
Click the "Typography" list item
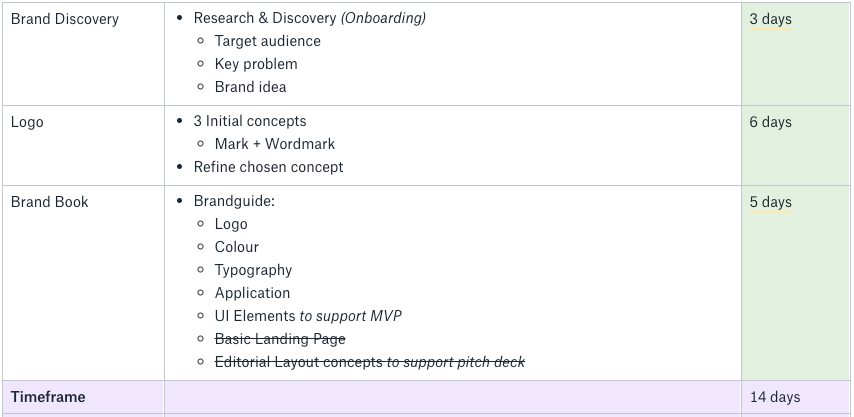click(253, 271)
